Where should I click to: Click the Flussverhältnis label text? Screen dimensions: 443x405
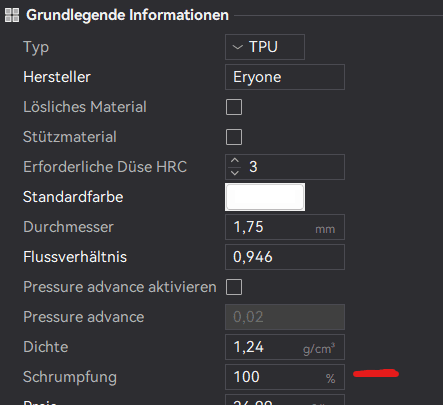[x=75, y=257]
